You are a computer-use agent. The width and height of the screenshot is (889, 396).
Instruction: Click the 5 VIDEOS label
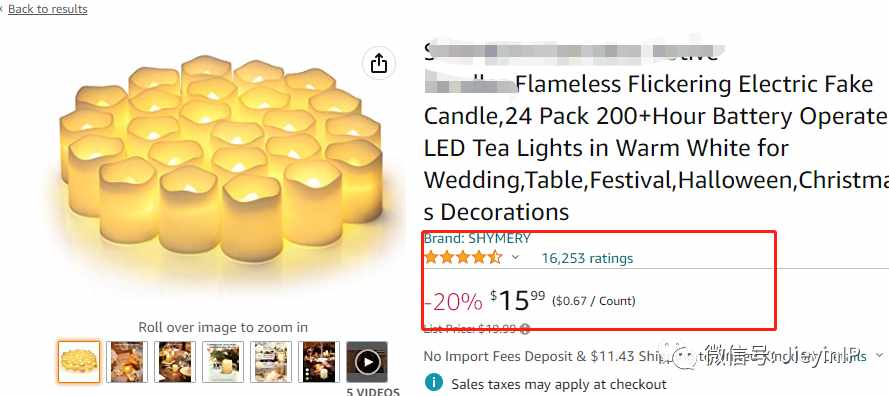[372, 391]
